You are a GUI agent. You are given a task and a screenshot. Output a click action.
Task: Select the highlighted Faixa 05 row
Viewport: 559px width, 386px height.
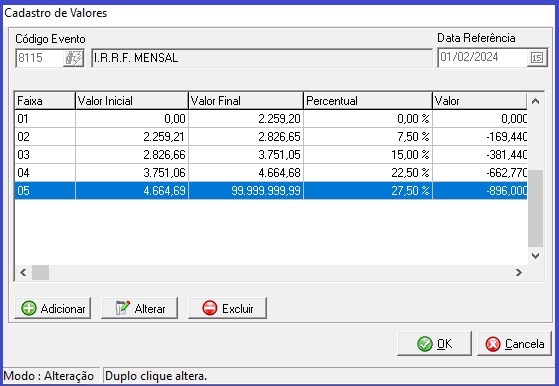click(271, 191)
